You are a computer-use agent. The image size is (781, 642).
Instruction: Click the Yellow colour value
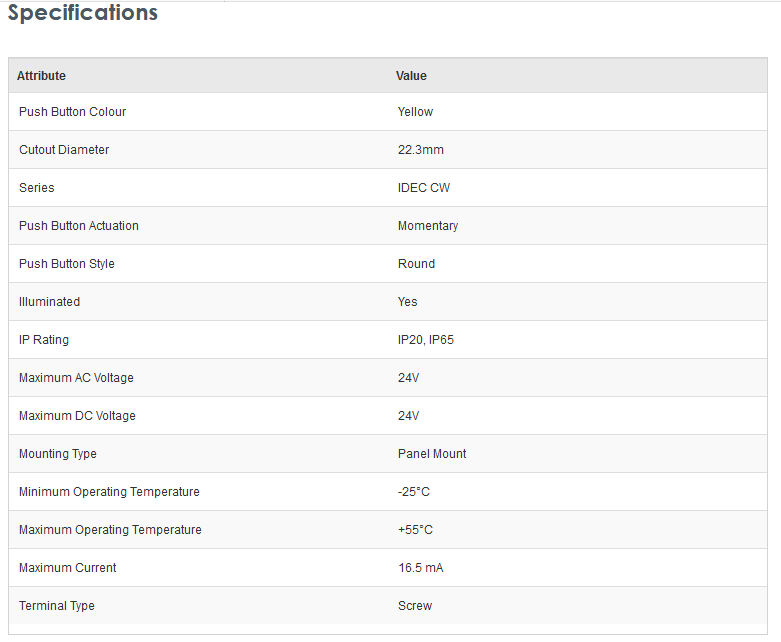click(x=415, y=112)
